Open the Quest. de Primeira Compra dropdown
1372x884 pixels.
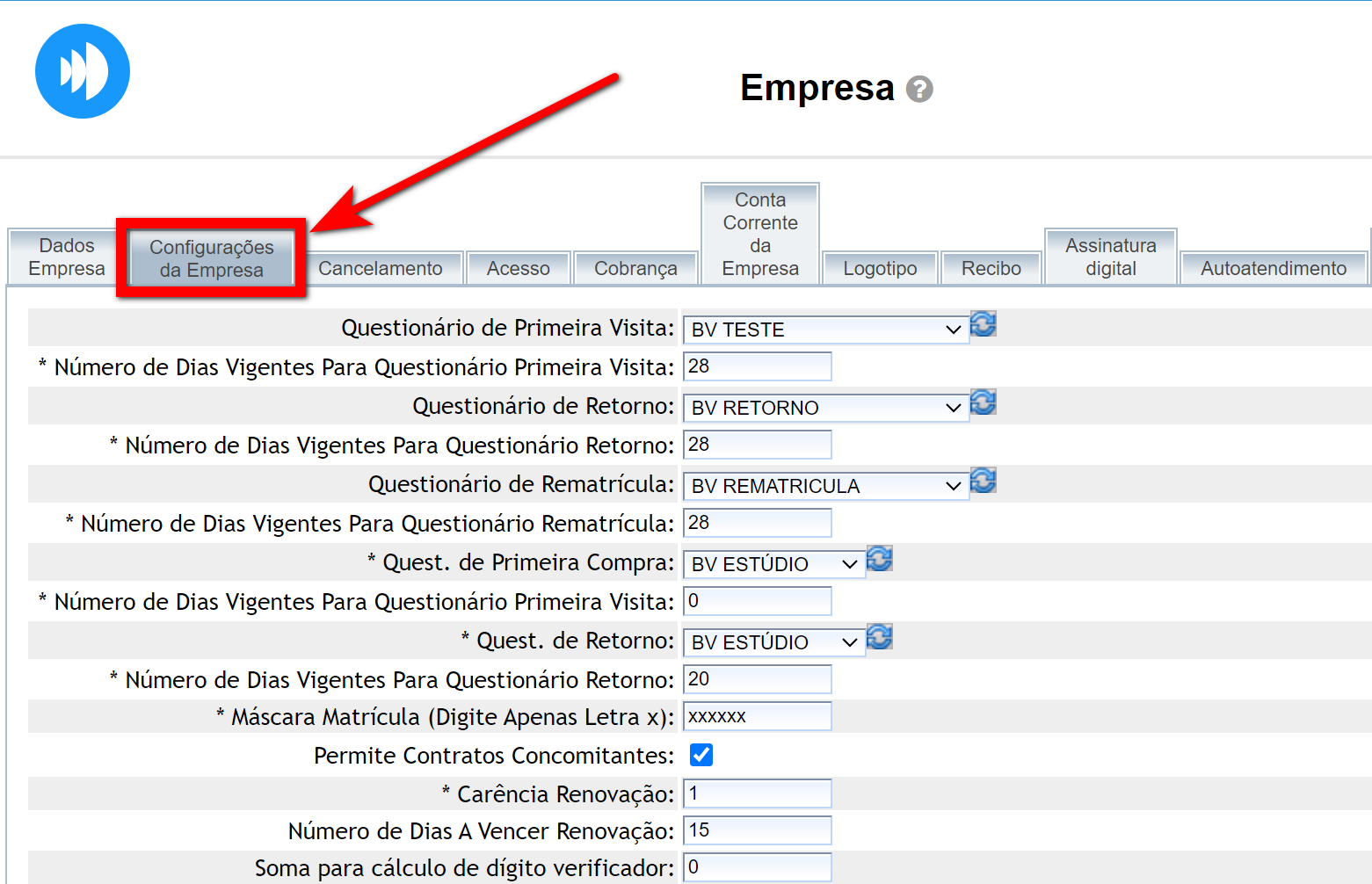(773, 564)
